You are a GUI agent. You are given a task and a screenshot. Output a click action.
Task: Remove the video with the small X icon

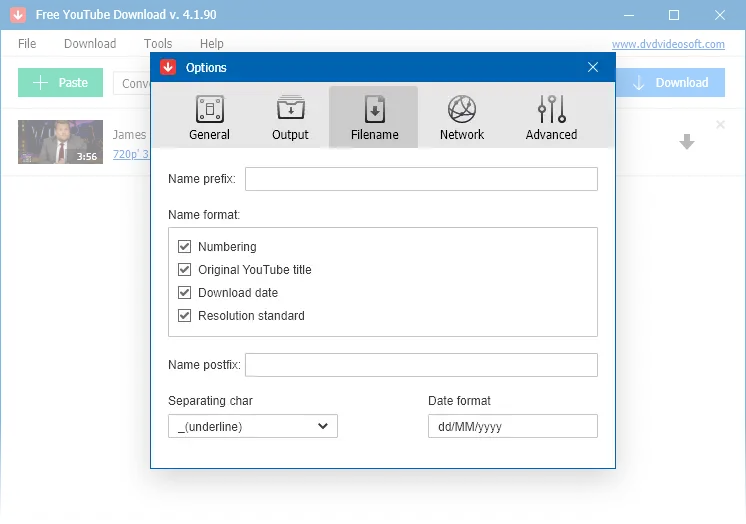pyautogui.click(x=720, y=125)
